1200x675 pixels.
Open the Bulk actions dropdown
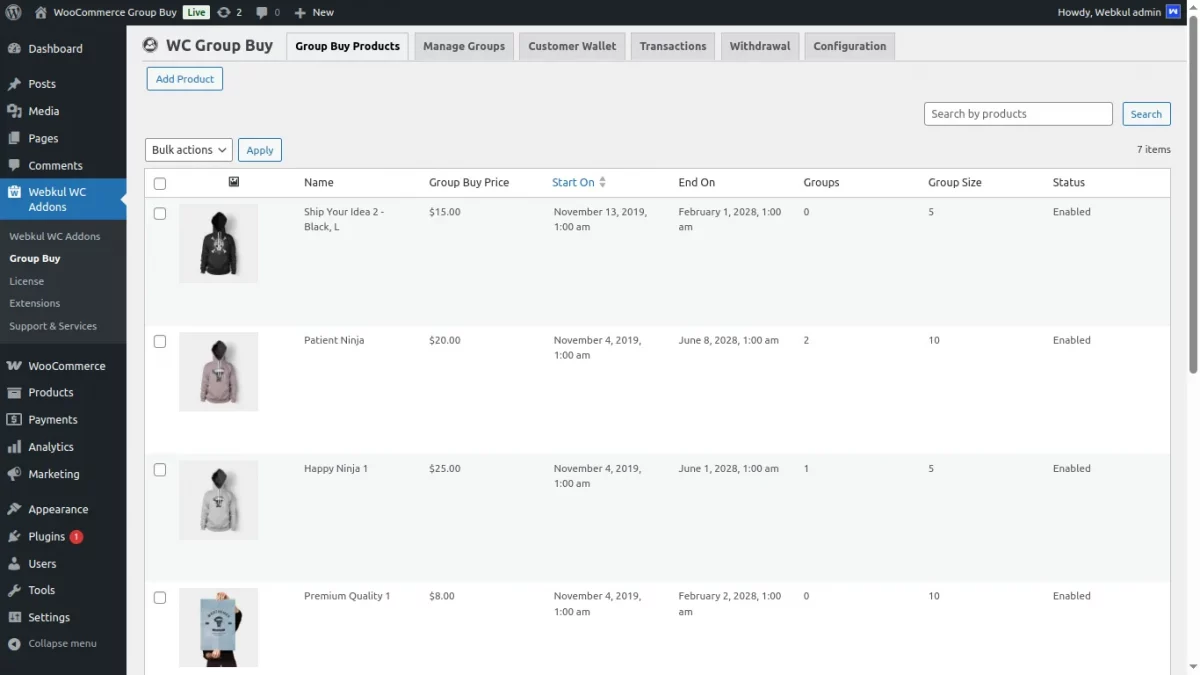click(189, 150)
